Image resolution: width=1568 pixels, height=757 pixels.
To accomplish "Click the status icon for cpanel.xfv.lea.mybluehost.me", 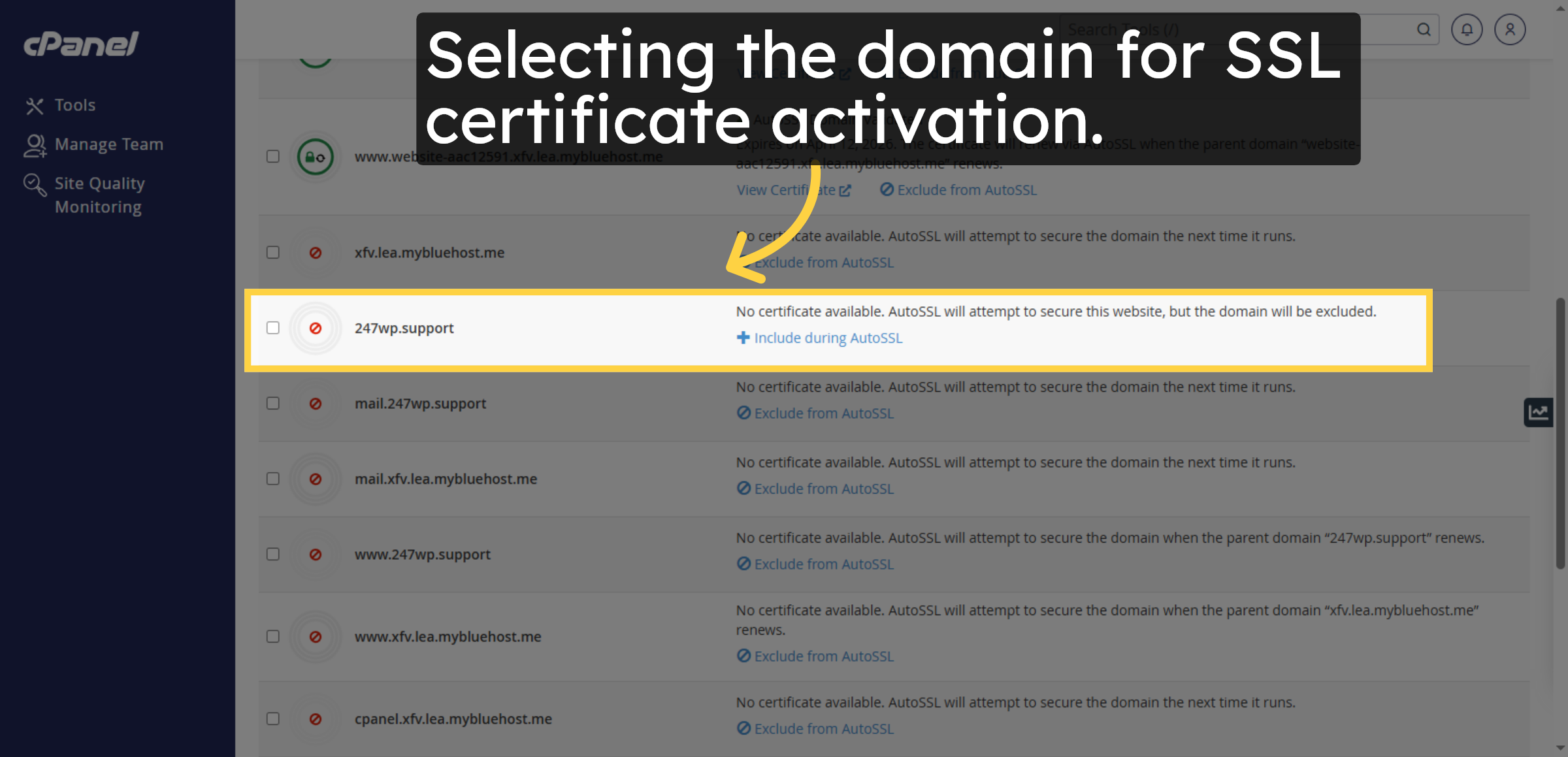I will point(316,718).
